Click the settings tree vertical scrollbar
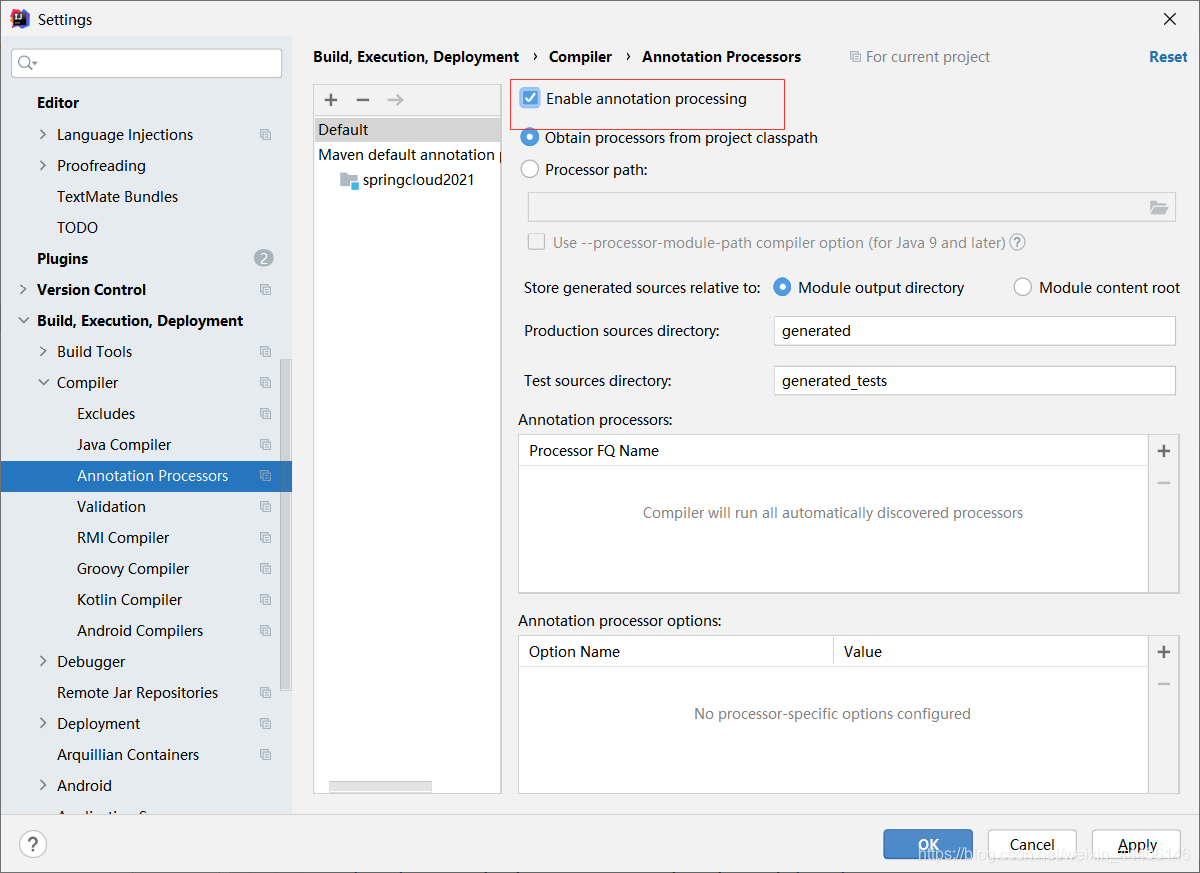 pyautogui.click(x=286, y=525)
